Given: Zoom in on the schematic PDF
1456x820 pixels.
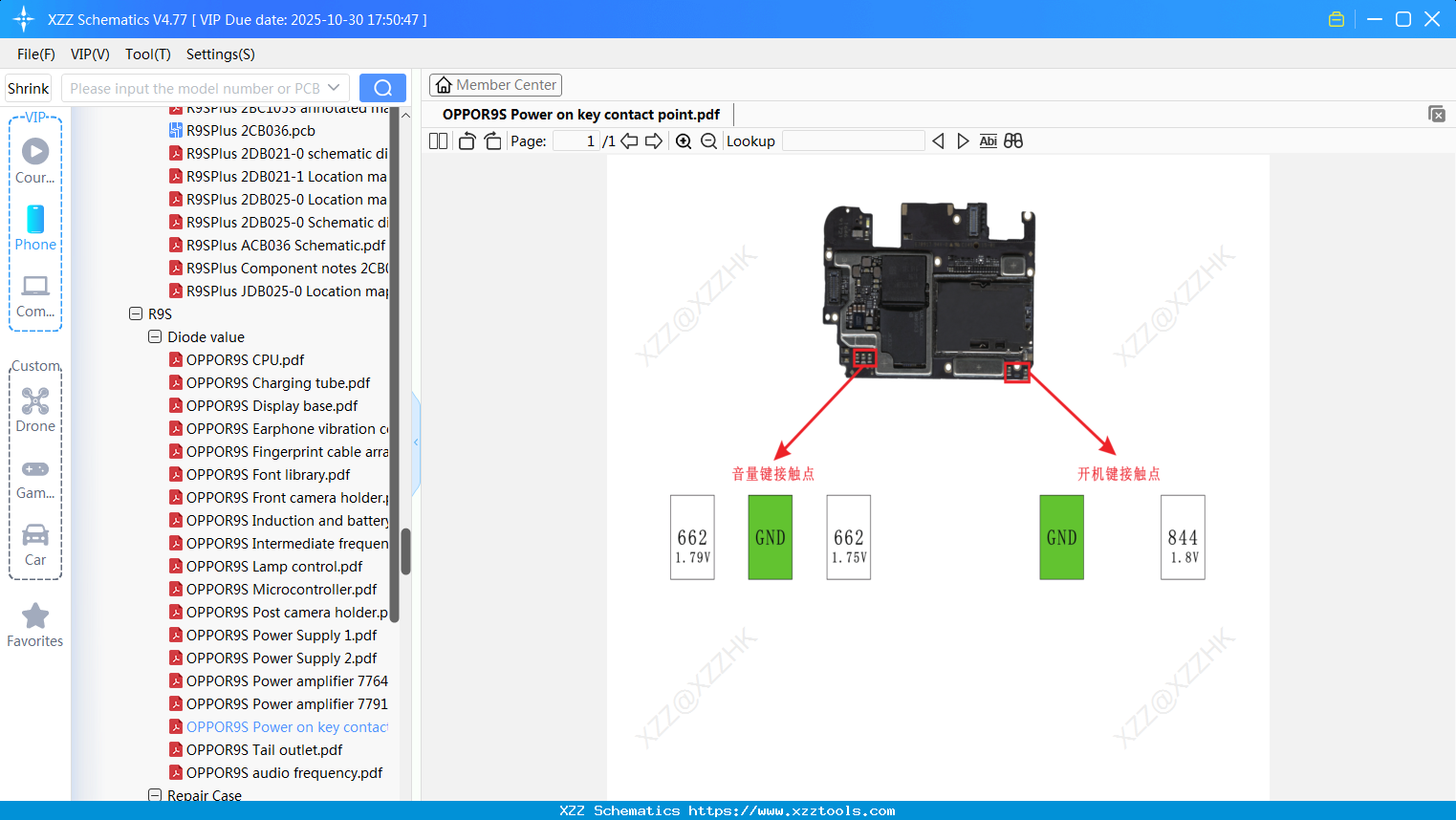Looking at the screenshot, I should tap(684, 140).
